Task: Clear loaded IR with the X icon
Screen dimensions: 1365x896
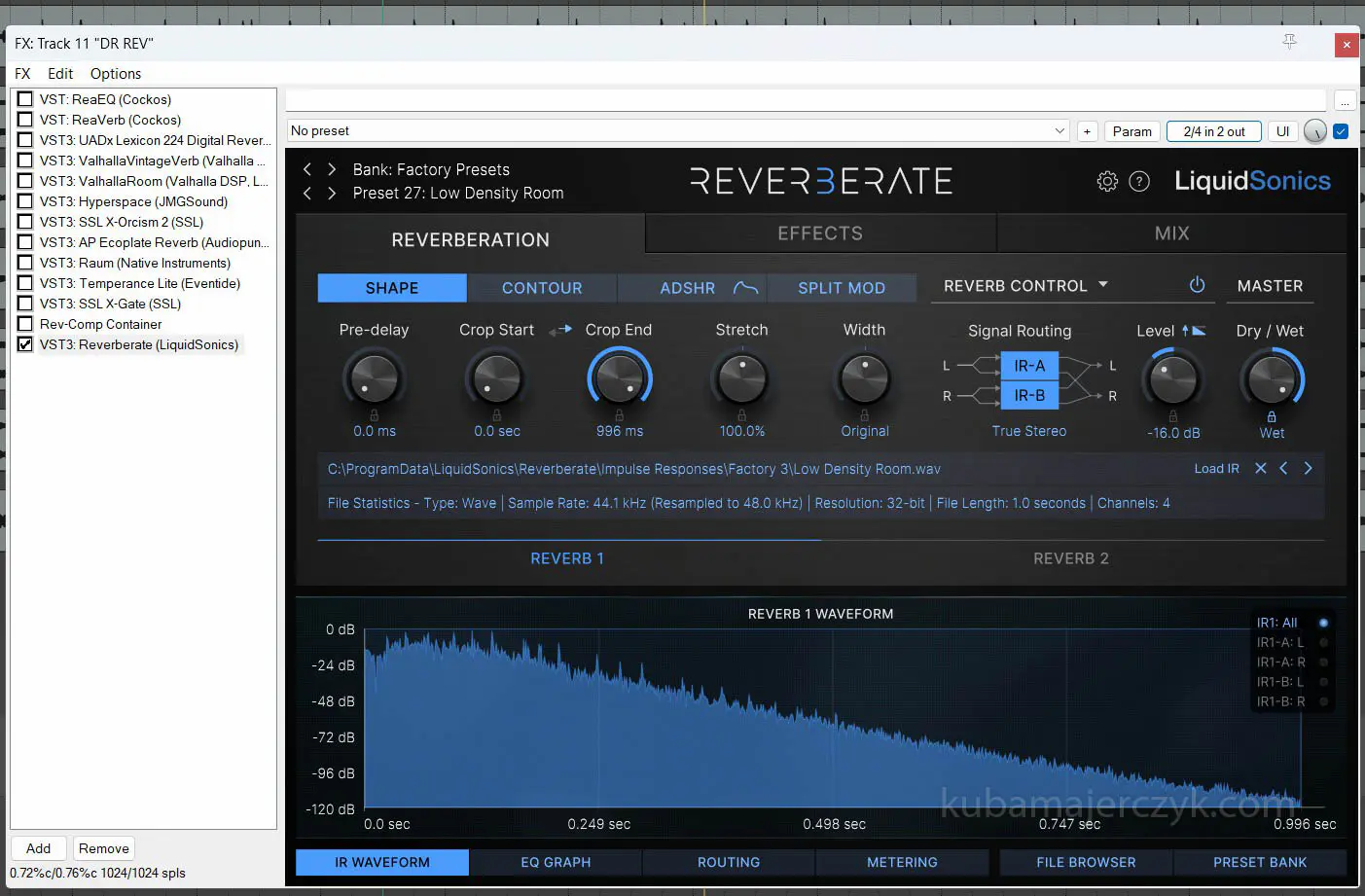Action: (x=1260, y=468)
